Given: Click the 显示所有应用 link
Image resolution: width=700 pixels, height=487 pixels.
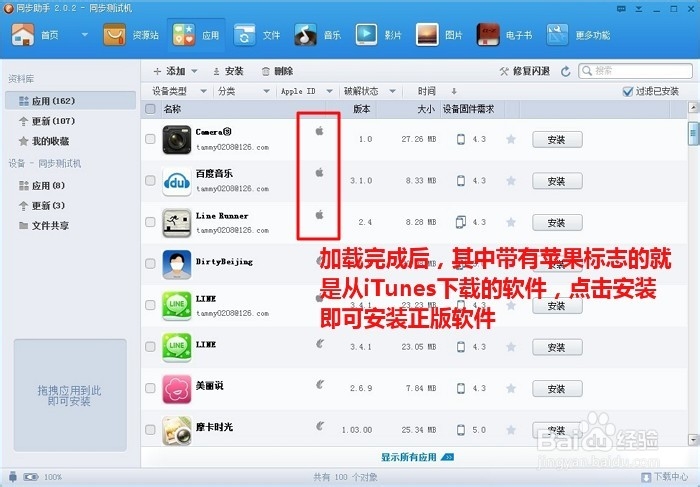Looking at the screenshot, I should point(417,457).
